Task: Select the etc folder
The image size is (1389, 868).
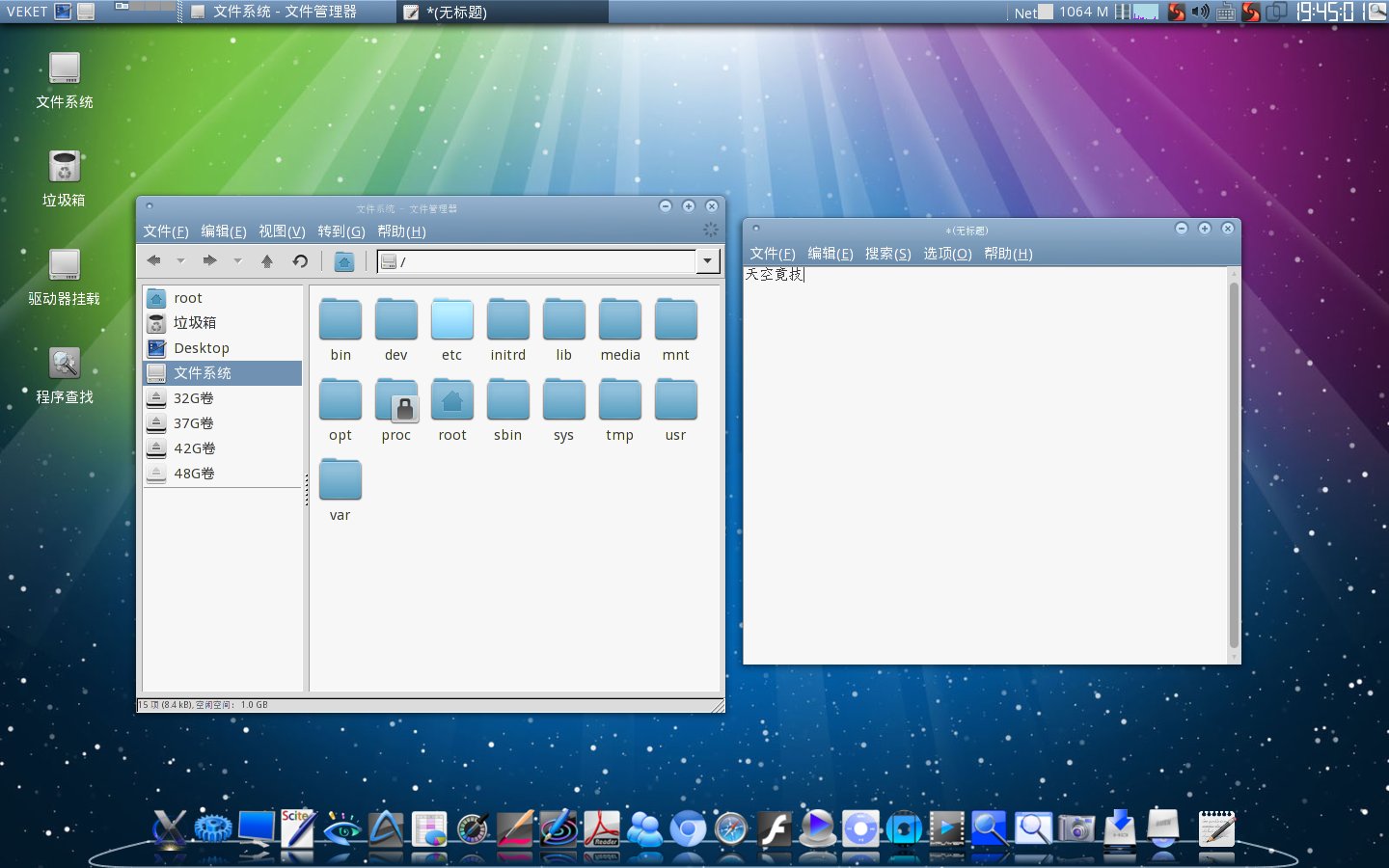Action: click(x=452, y=330)
